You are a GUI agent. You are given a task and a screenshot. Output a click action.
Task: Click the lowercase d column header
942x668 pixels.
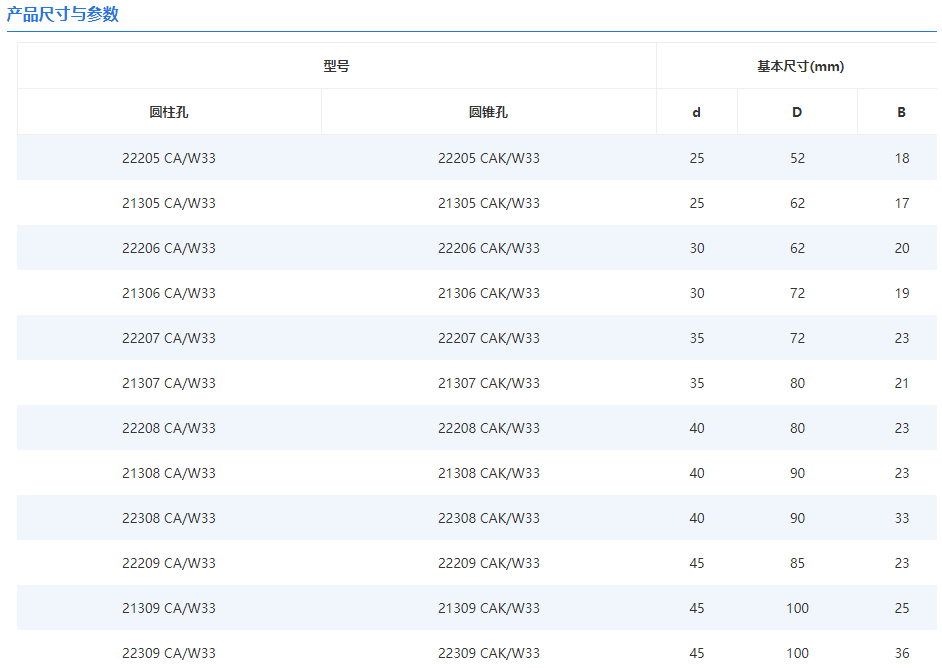pos(697,112)
